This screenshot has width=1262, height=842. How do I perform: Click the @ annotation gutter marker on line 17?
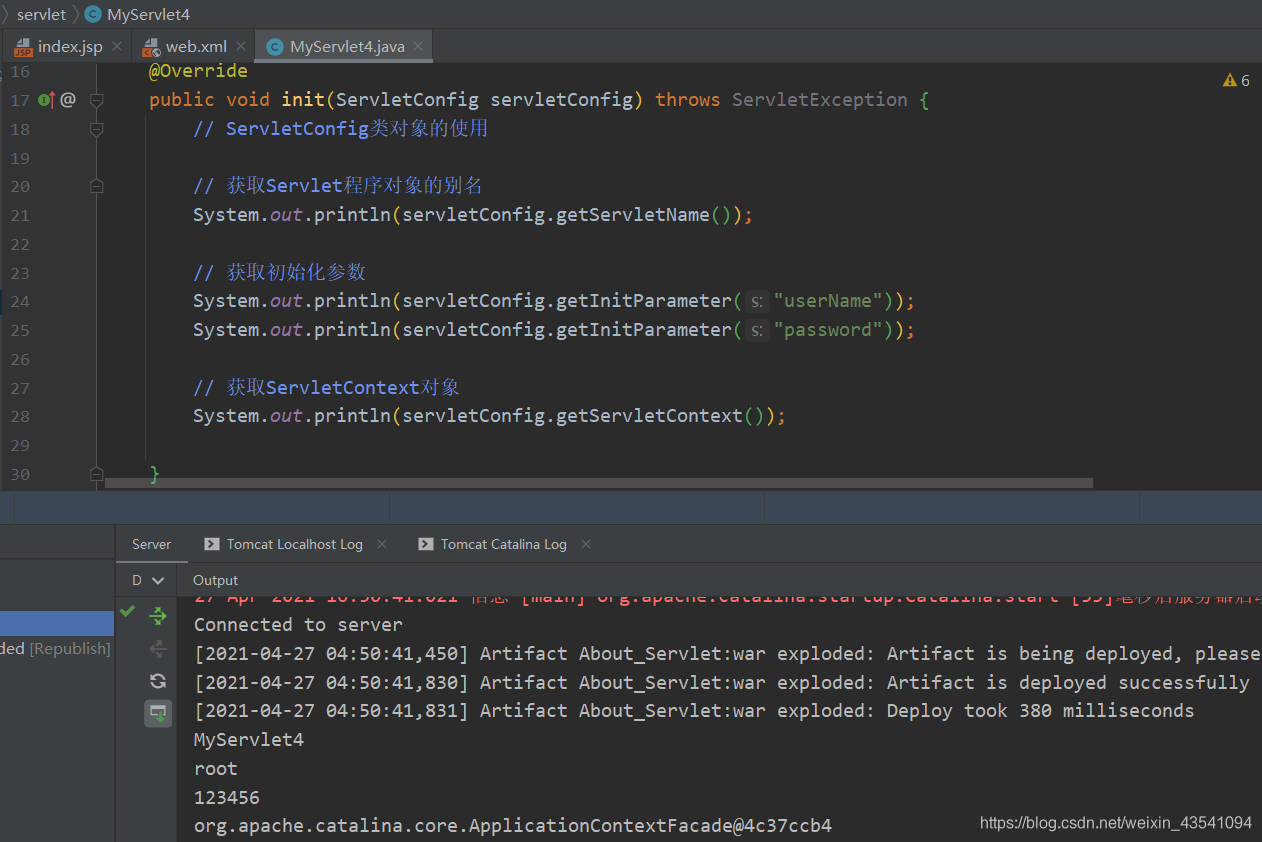[x=68, y=99]
